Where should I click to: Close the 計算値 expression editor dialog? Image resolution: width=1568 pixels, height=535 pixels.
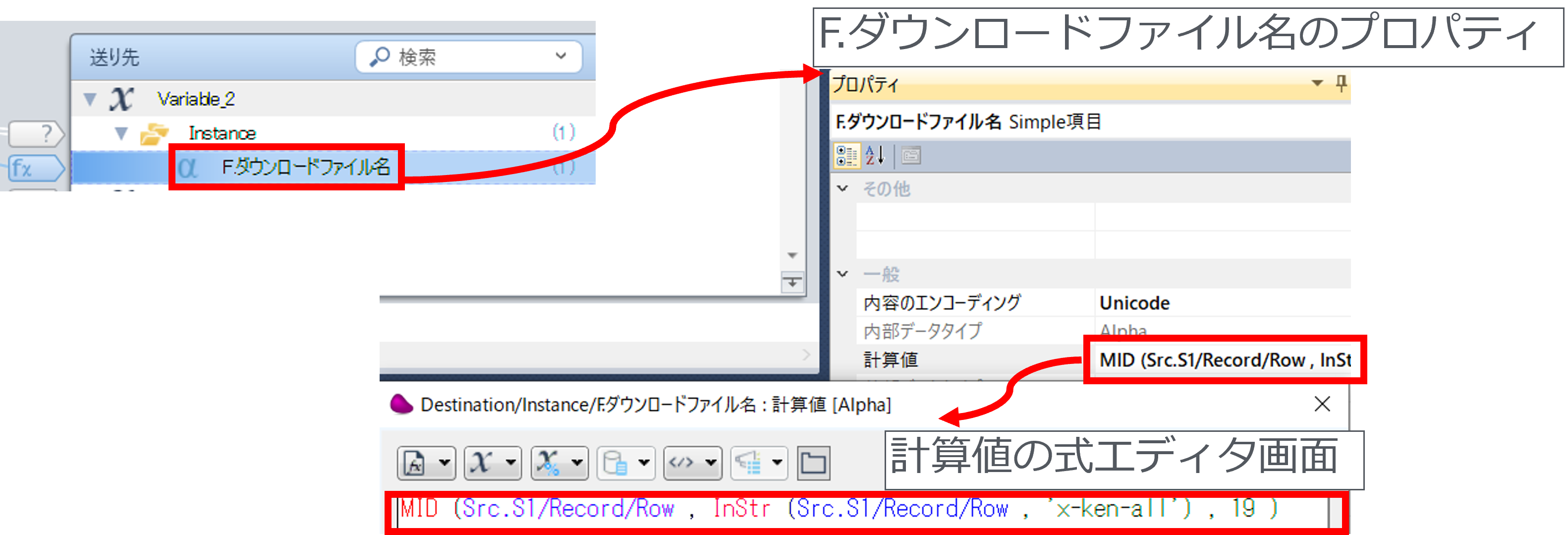pyautogui.click(x=1322, y=404)
